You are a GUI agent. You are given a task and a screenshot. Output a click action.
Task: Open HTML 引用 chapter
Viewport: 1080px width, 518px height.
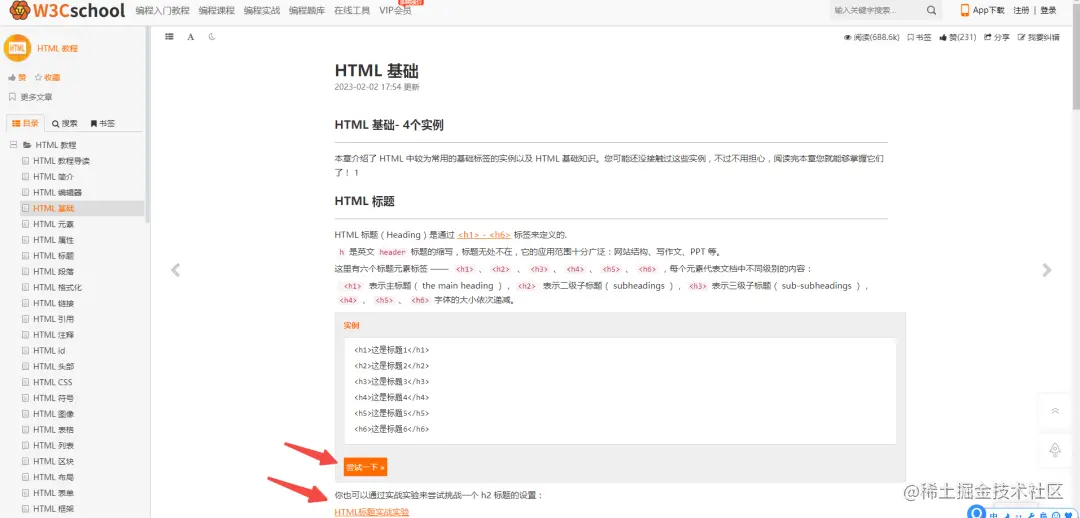53,320
